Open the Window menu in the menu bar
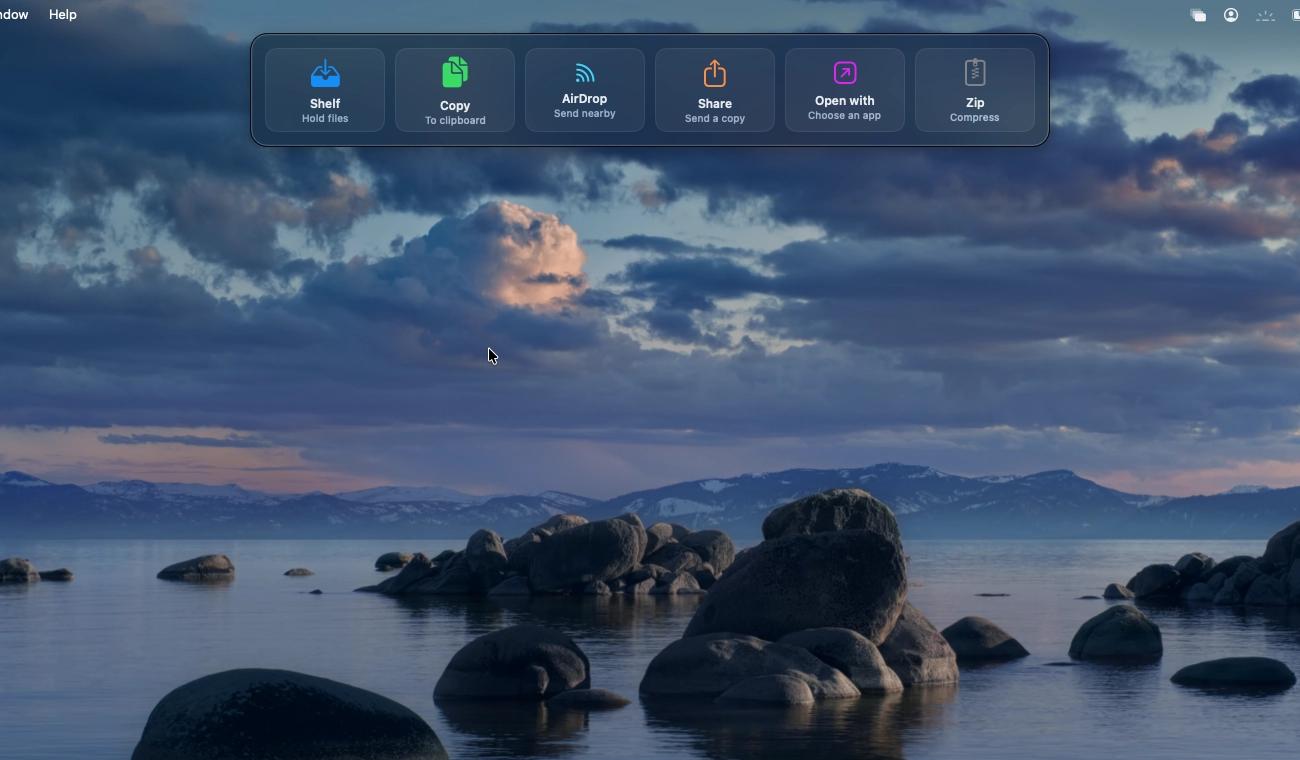Screen dimensions: 1300x760 click(x=13, y=15)
